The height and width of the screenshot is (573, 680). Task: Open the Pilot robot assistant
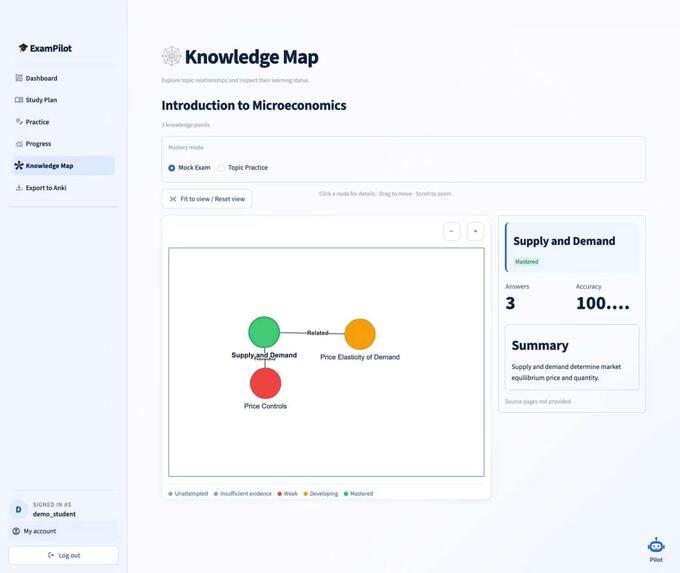[656, 550]
